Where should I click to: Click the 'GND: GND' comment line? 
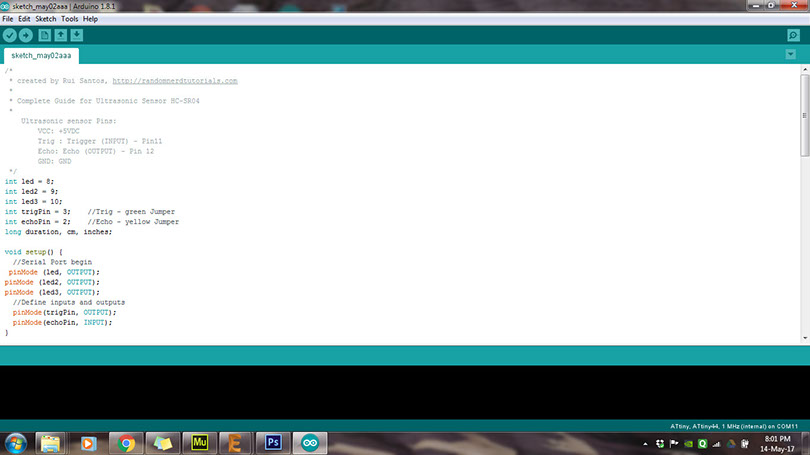(54, 162)
